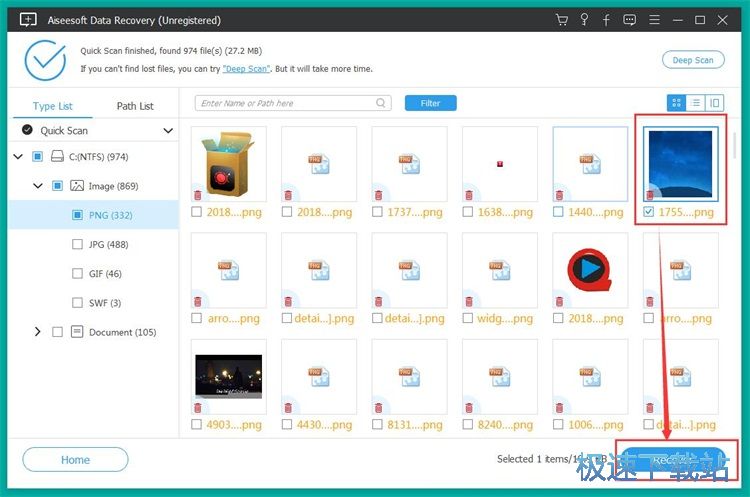Select SWF (3) in the type tree
The width and height of the screenshot is (750, 497).
[x=105, y=303]
